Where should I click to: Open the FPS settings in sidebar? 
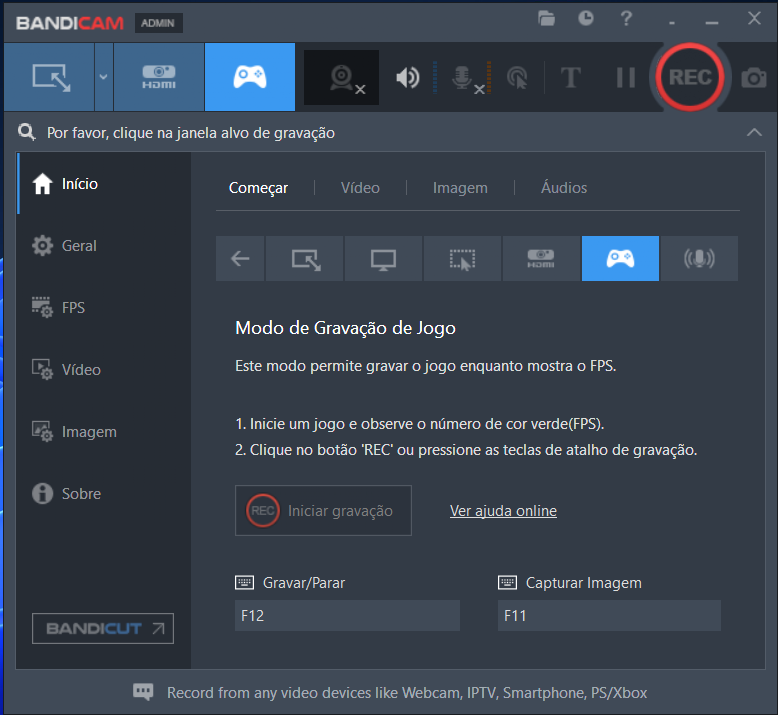pyautogui.click(x=73, y=308)
